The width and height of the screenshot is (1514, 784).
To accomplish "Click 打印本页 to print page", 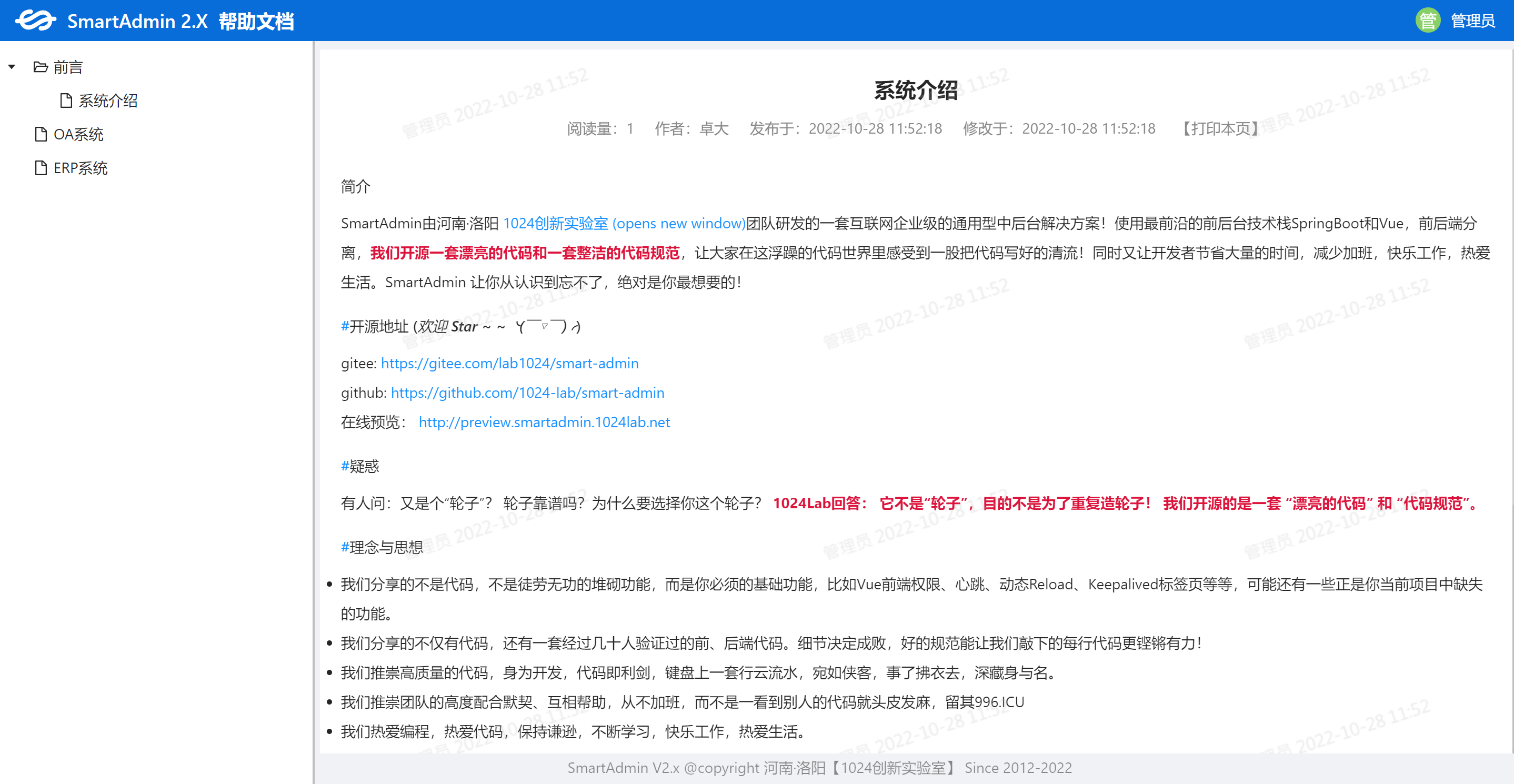I will [x=1220, y=129].
